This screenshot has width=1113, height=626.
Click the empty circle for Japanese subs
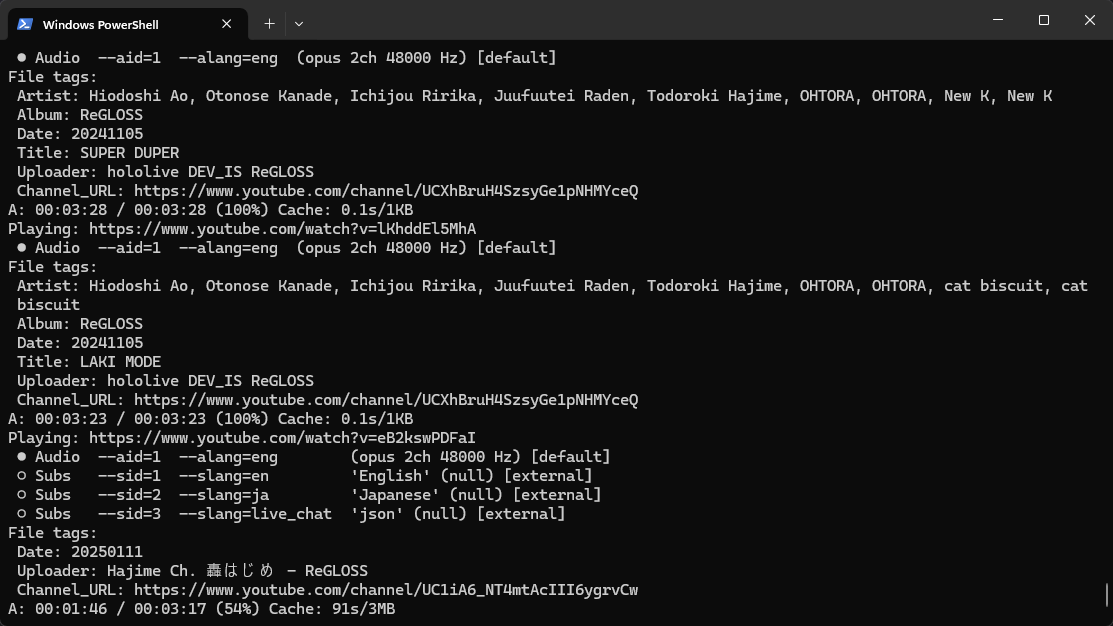(22, 495)
